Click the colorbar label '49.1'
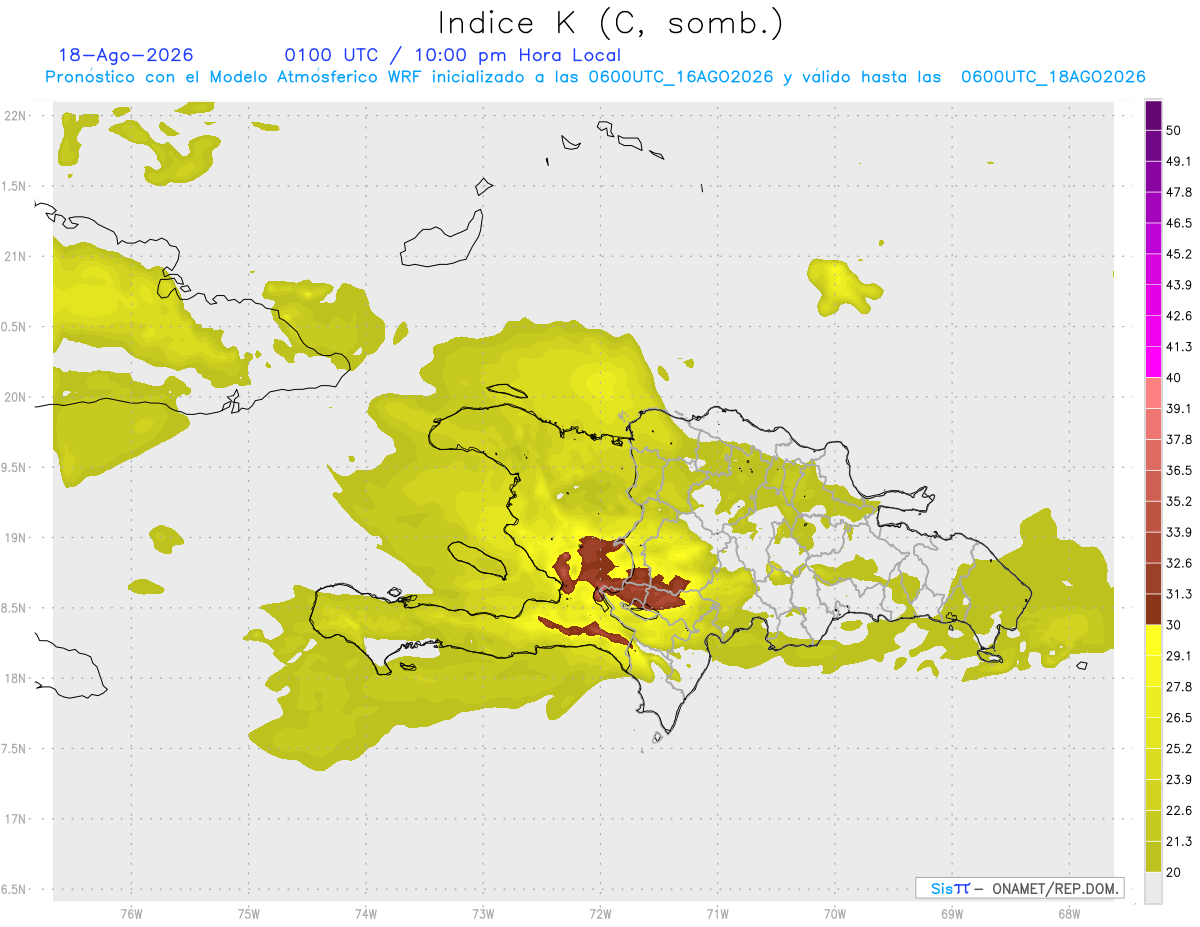 [1179, 161]
